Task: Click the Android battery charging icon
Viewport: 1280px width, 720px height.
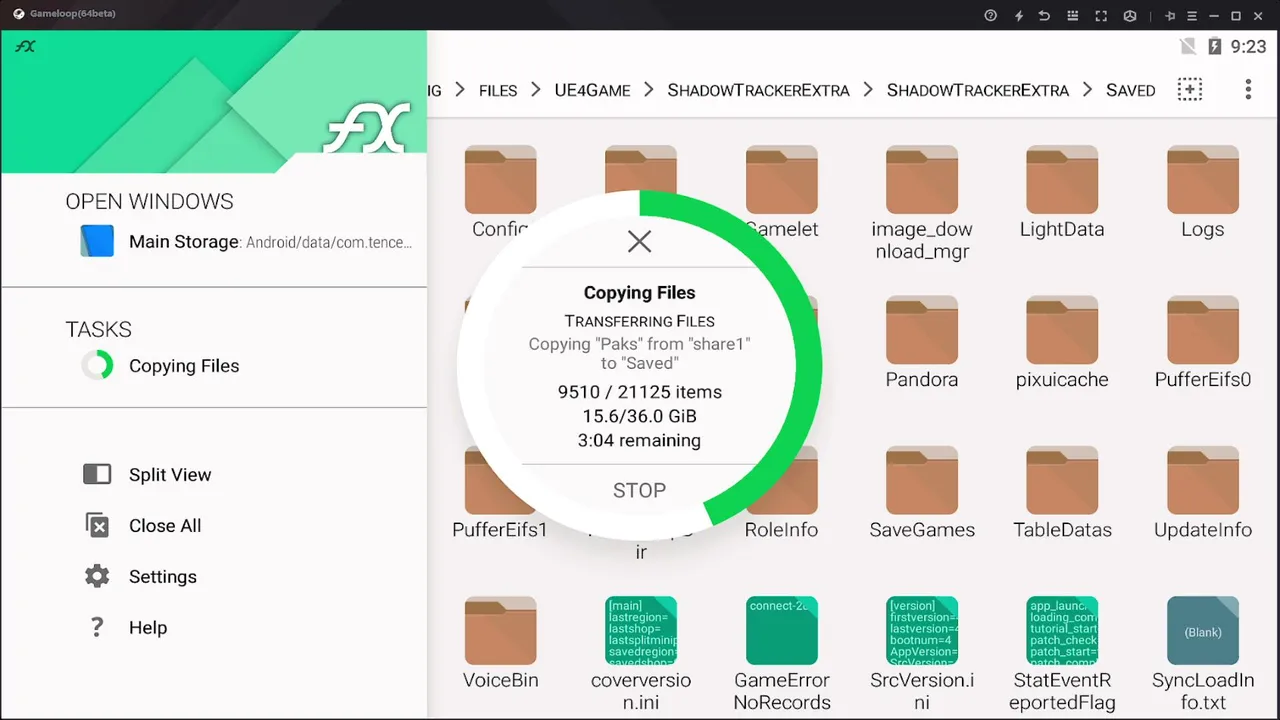Action: click(x=1215, y=46)
